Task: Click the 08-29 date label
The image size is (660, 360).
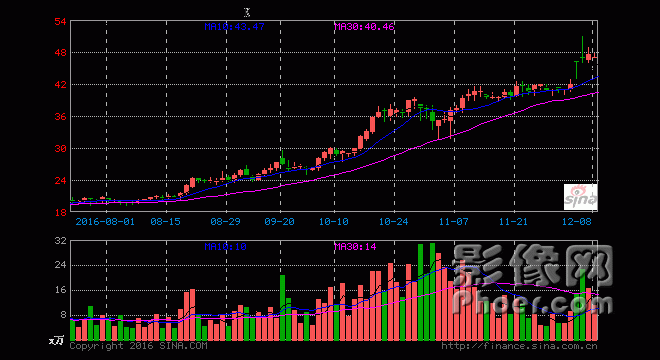Action: coord(225,221)
